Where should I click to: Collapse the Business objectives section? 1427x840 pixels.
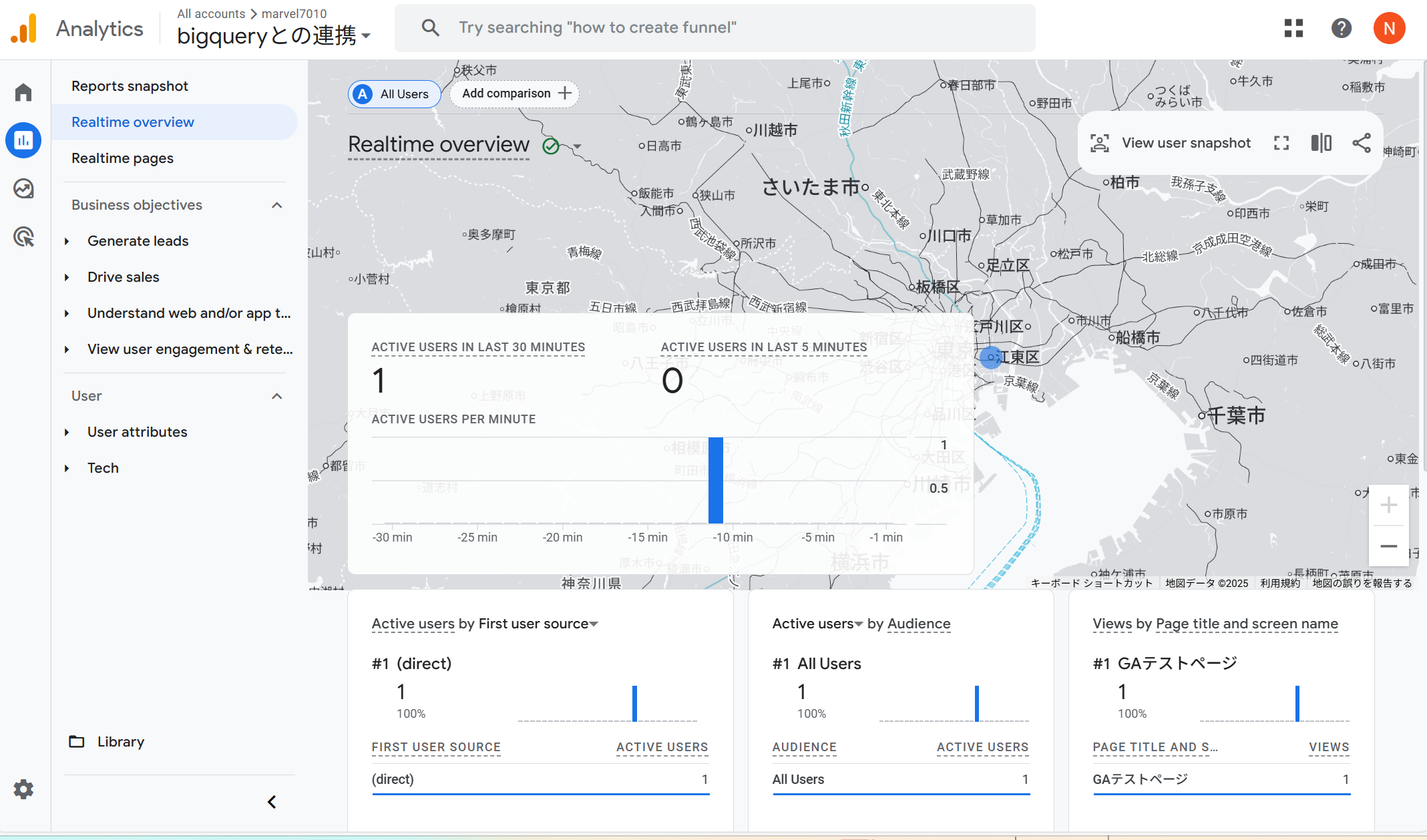(277, 205)
